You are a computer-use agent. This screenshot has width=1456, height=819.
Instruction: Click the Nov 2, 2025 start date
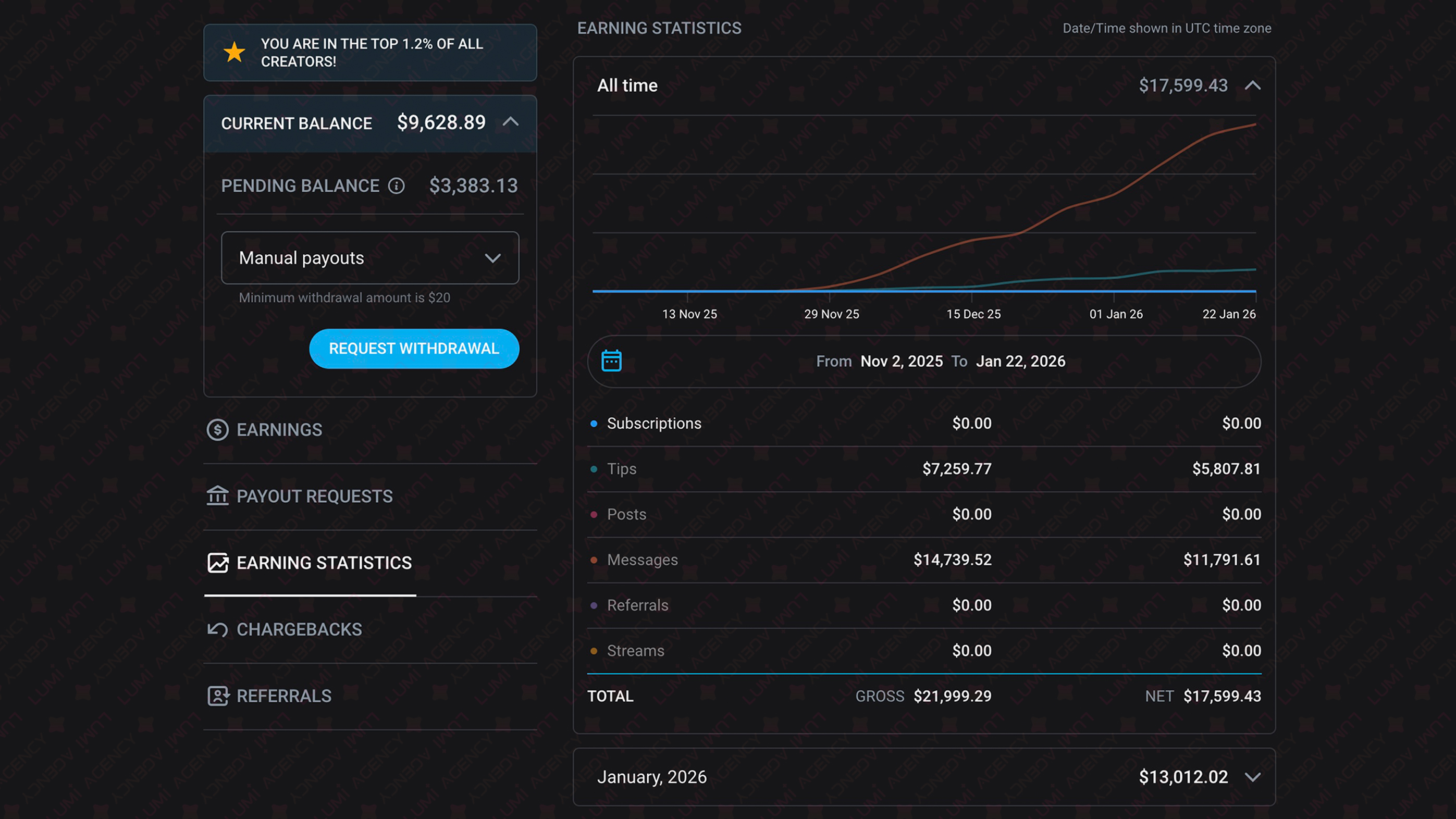click(x=901, y=361)
